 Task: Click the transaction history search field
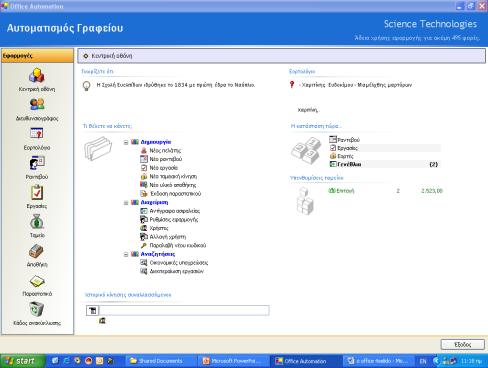coord(184,310)
